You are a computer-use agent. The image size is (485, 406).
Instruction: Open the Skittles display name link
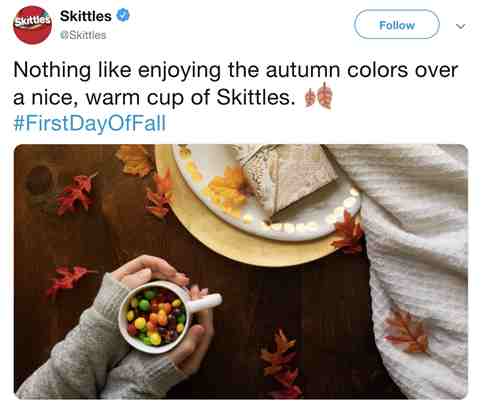tap(86, 16)
